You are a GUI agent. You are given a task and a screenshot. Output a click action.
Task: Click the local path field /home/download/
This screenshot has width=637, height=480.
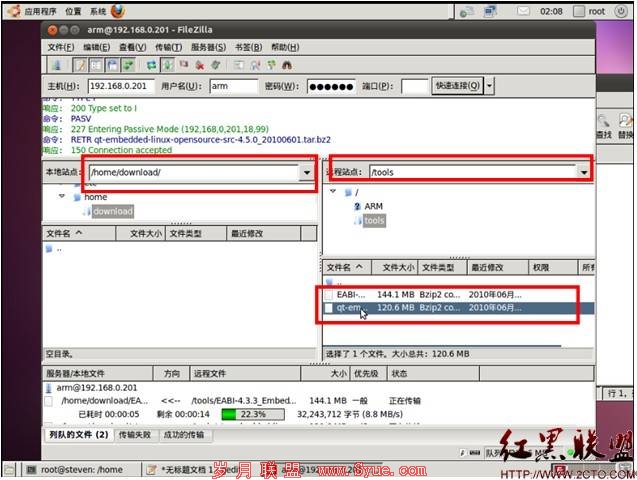tap(194, 172)
